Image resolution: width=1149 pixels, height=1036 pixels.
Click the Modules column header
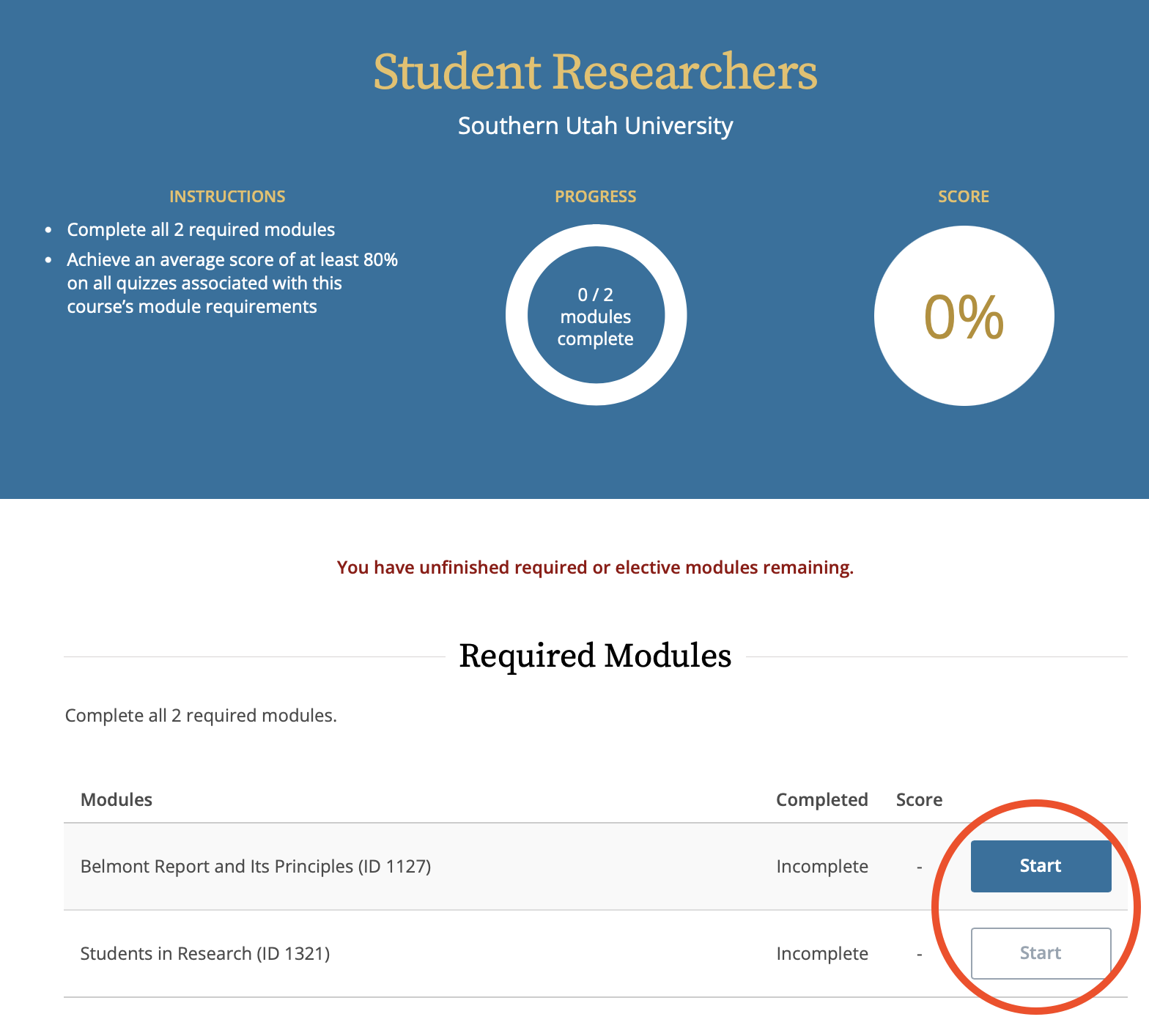coord(117,799)
